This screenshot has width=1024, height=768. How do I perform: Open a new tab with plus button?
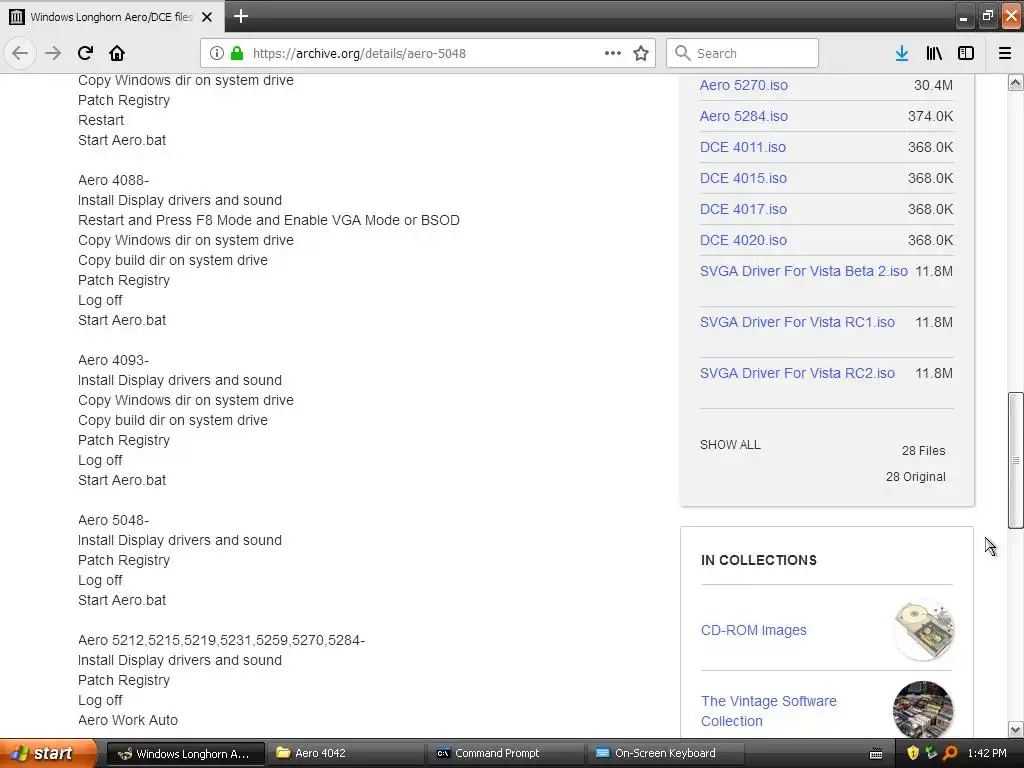[x=241, y=16]
